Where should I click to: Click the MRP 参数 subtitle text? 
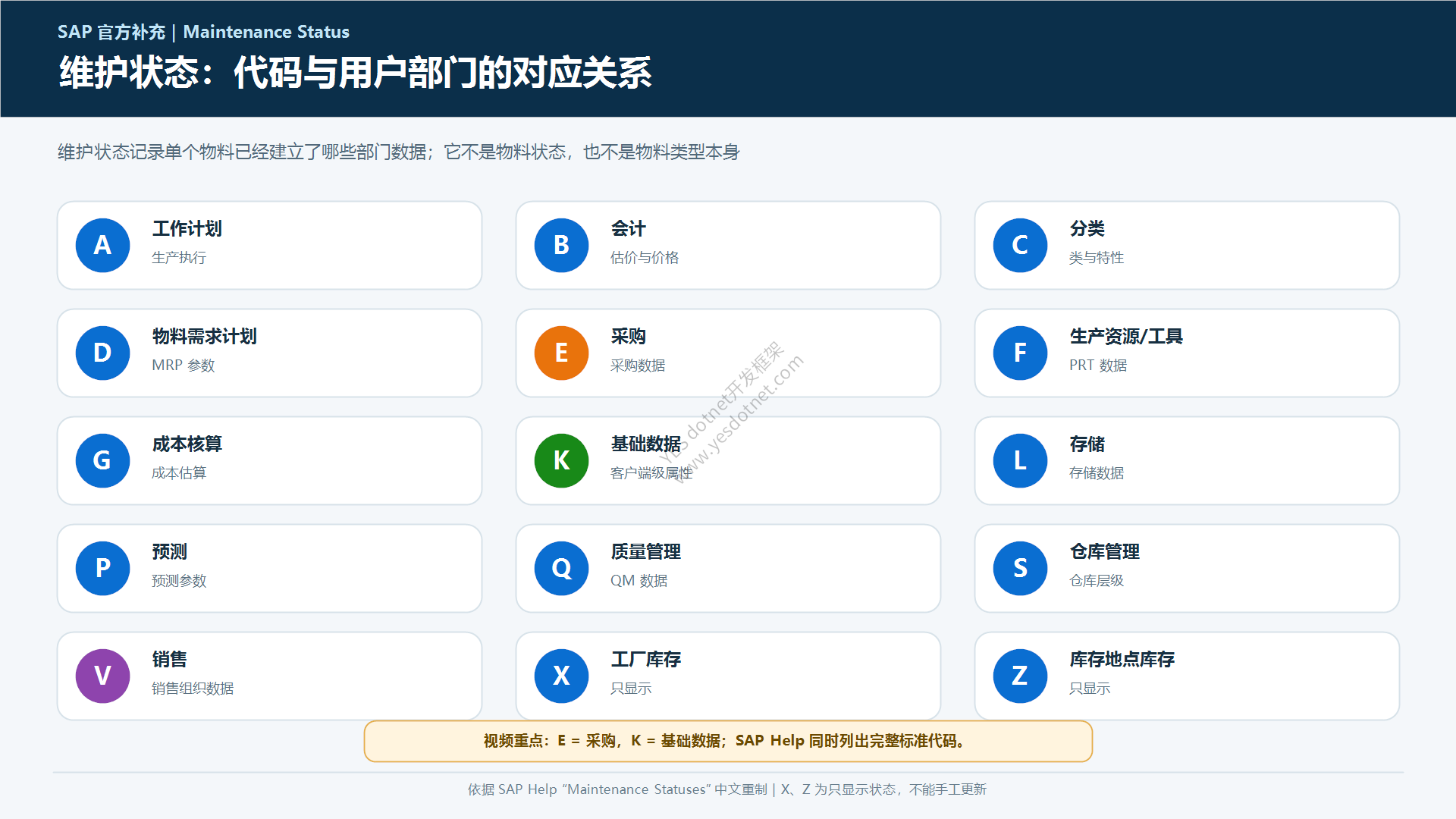point(183,366)
